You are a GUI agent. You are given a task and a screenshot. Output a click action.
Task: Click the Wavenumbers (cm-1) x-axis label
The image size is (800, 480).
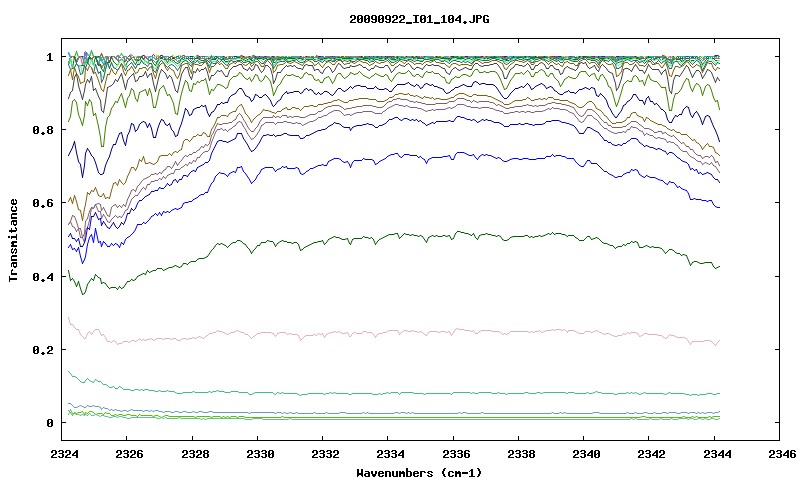point(419,473)
